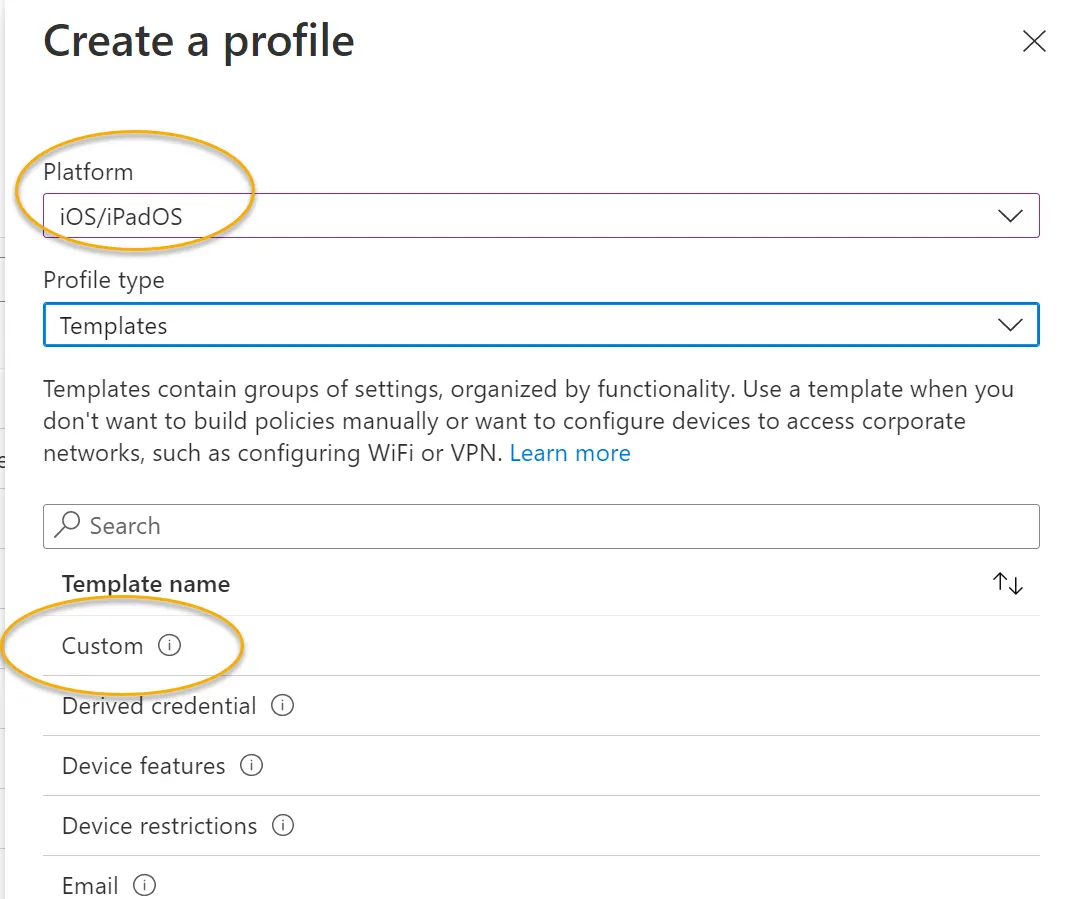
Task: Select the Derived credential template
Action: 541,706
